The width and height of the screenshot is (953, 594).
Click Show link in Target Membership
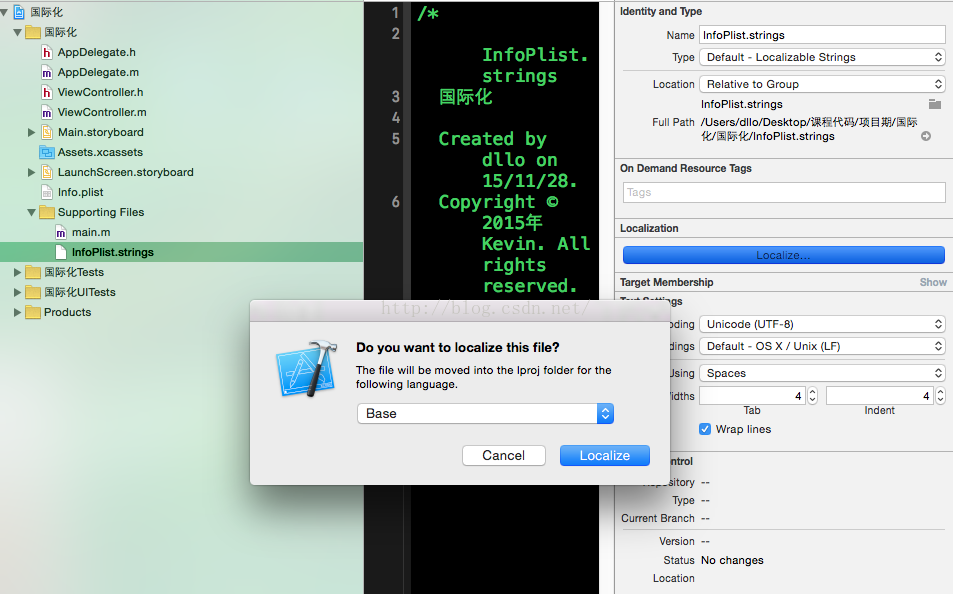pos(933,282)
